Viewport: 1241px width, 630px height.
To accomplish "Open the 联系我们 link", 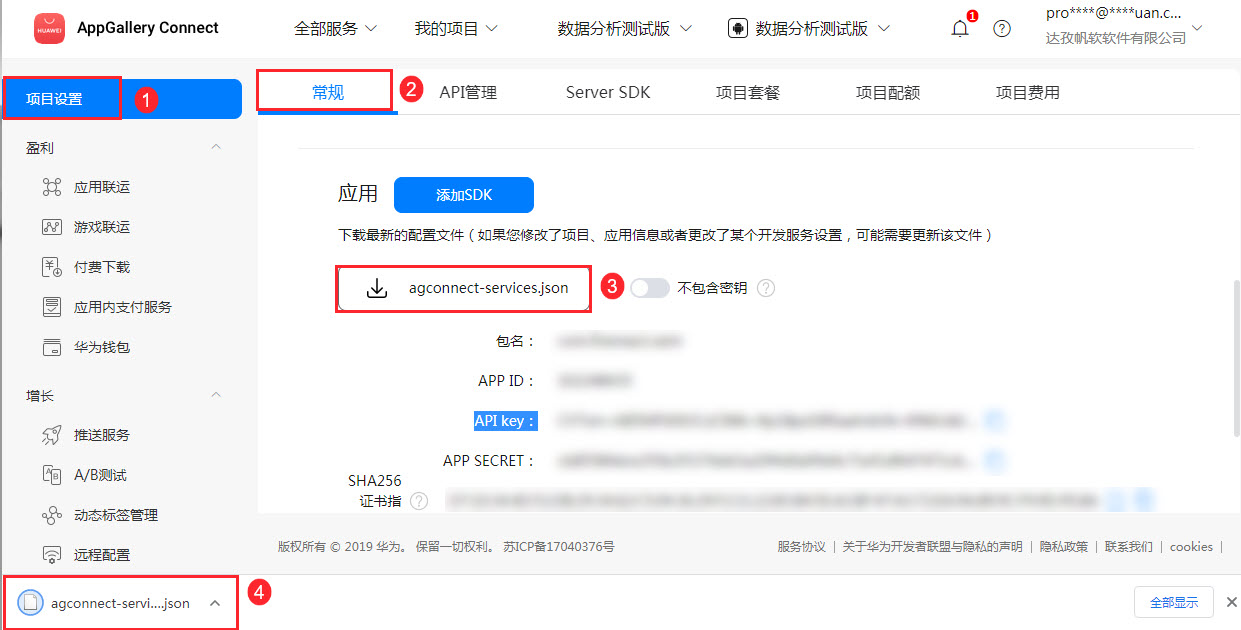I will [x=1129, y=547].
